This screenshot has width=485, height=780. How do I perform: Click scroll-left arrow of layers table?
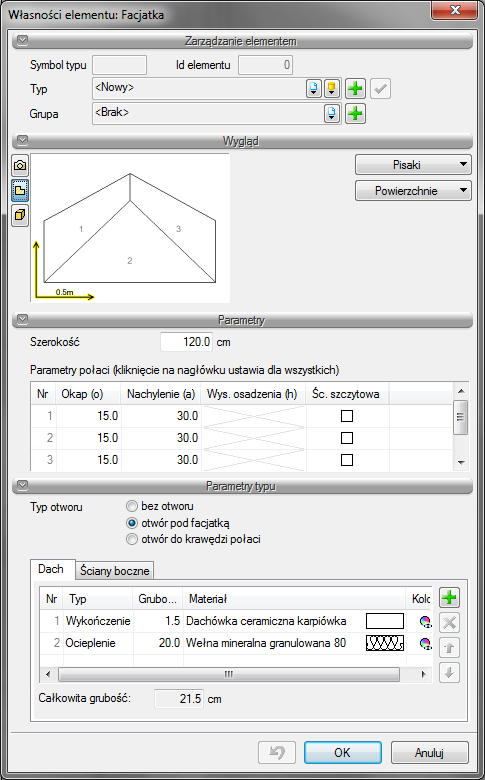48,675
